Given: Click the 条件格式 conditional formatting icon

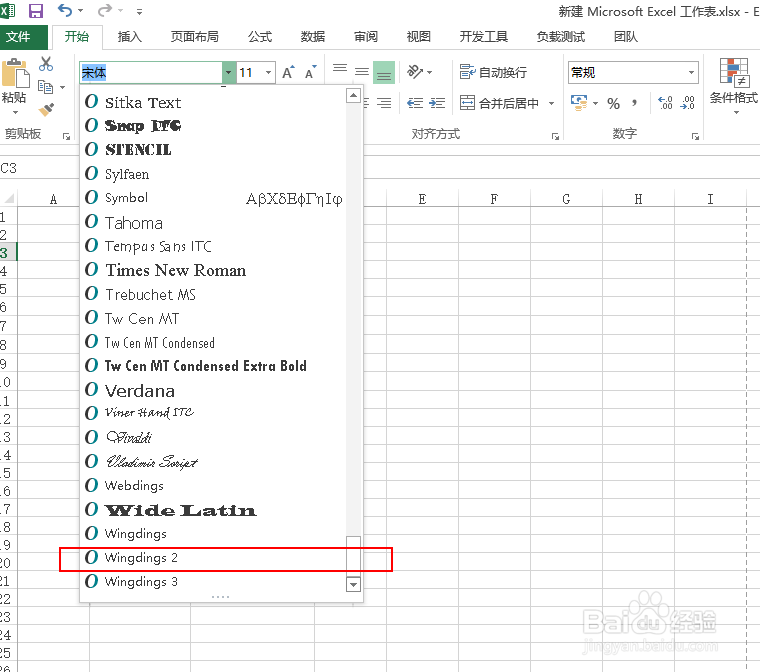Looking at the screenshot, I should point(734,73).
